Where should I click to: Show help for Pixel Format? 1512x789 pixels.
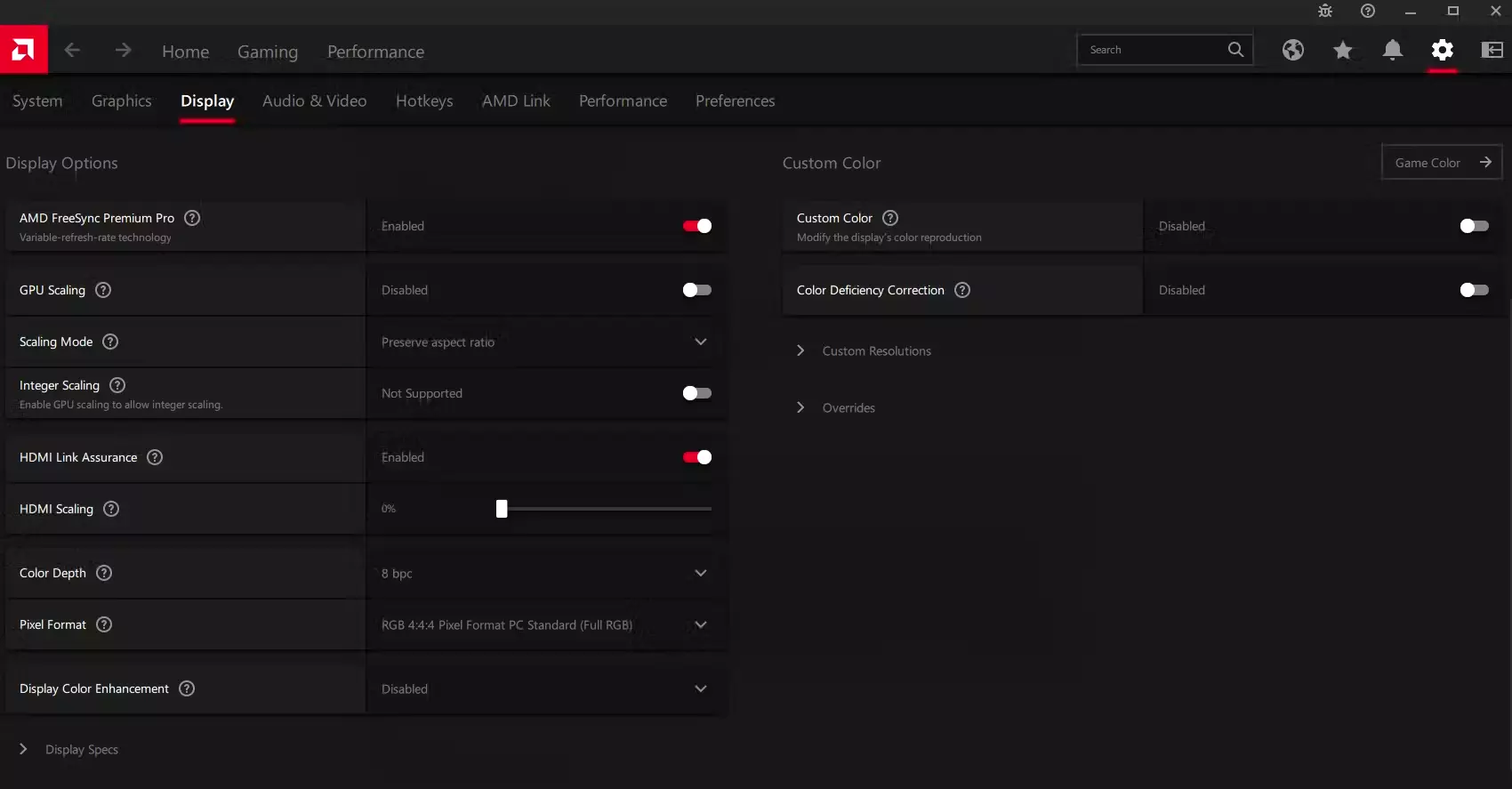point(104,624)
